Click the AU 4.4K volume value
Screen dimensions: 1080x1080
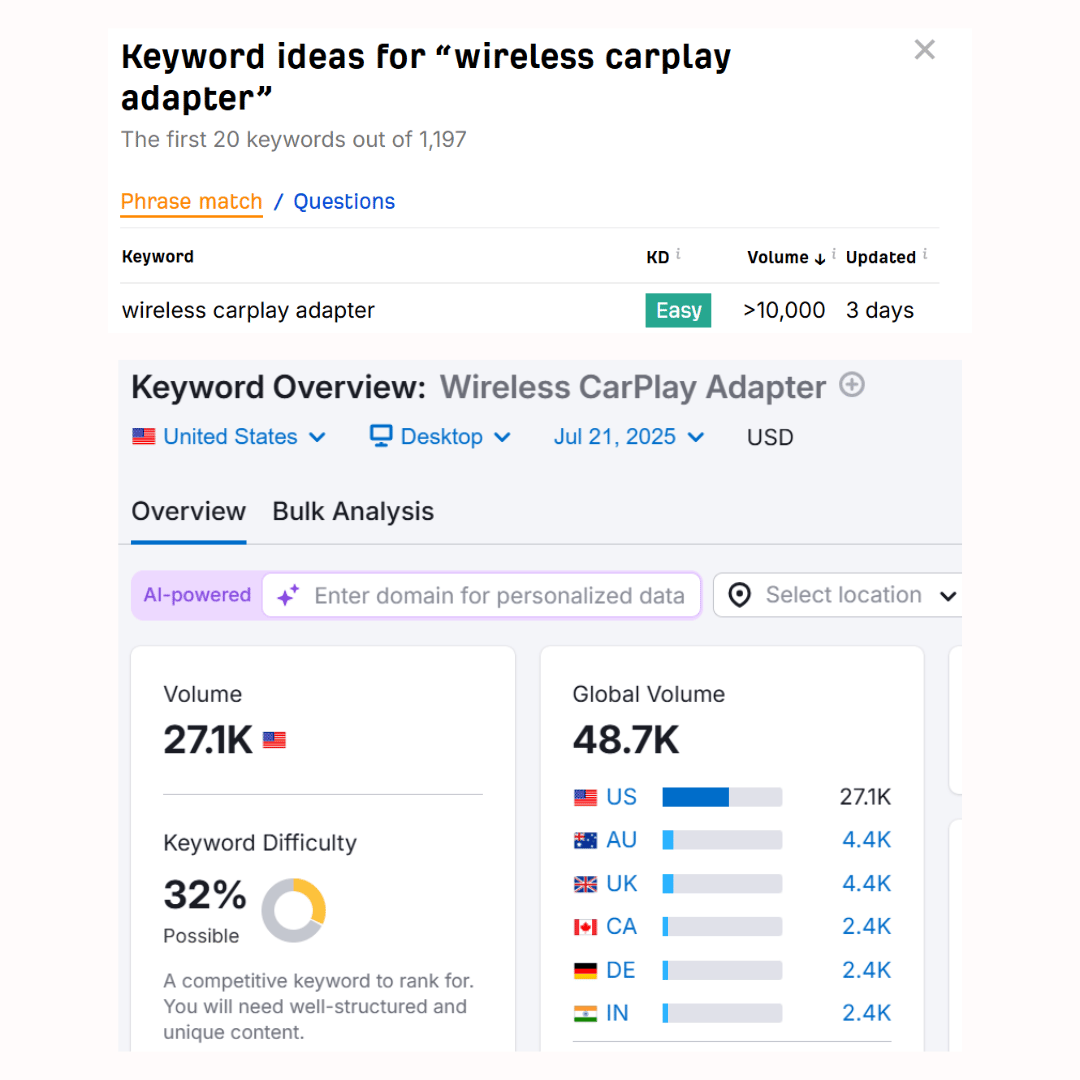866,840
